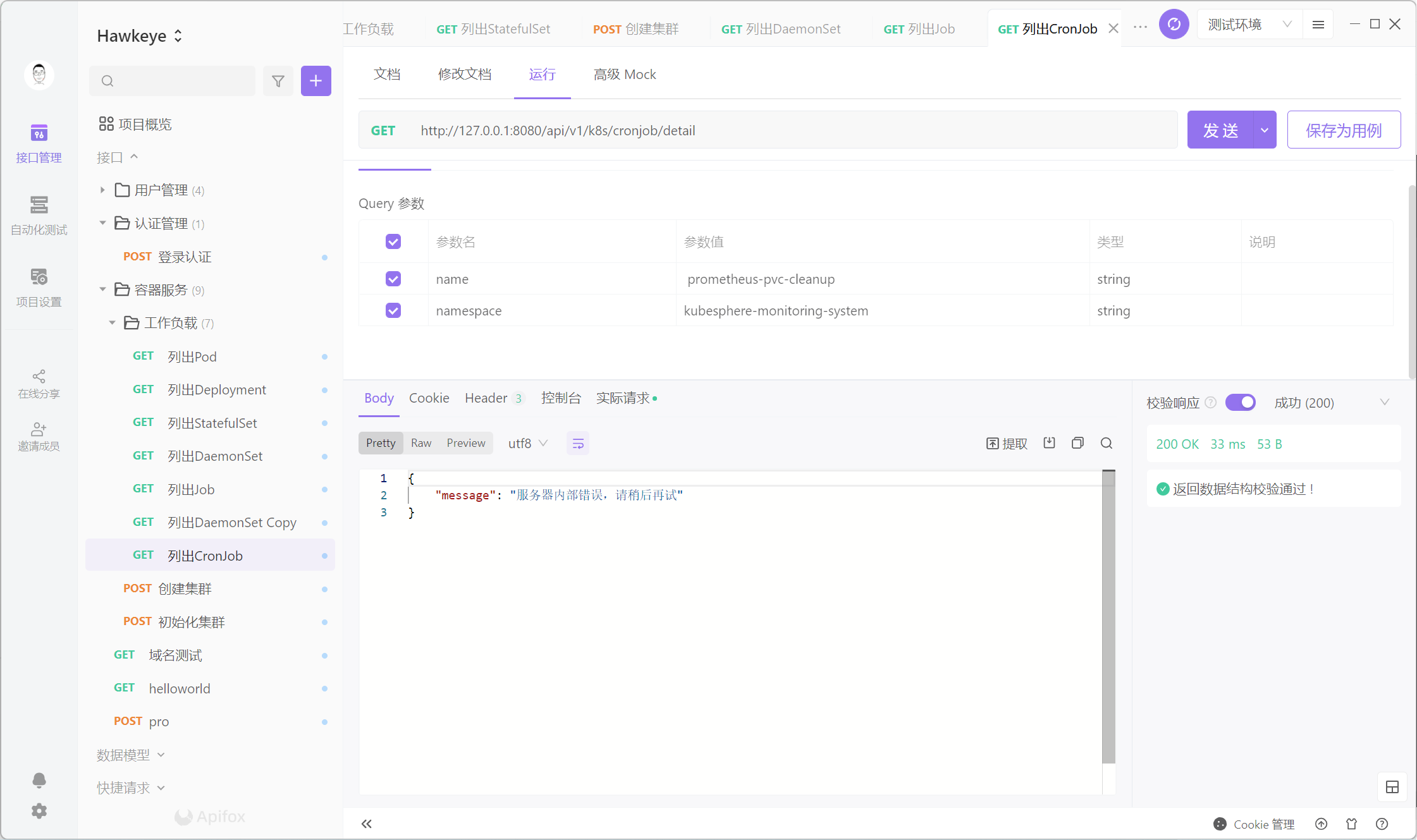Click the purple sync refresh icon
1417x840 pixels.
pyautogui.click(x=1174, y=24)
